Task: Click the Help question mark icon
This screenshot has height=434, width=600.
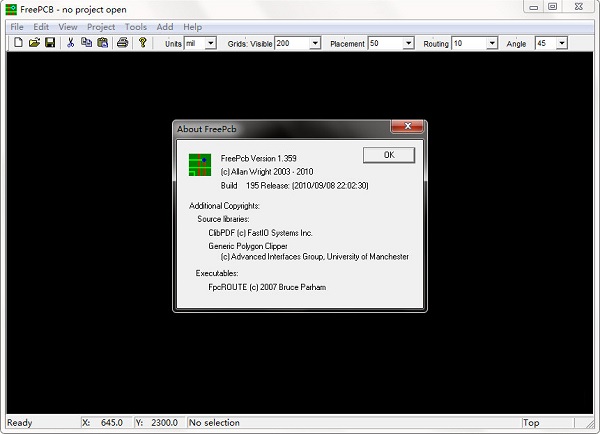Action: (143, 42)
